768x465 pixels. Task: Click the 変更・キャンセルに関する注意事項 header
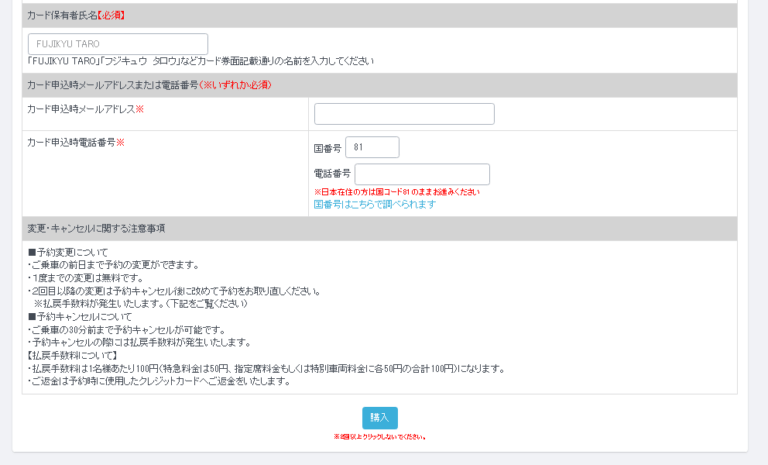coord(96,228)
